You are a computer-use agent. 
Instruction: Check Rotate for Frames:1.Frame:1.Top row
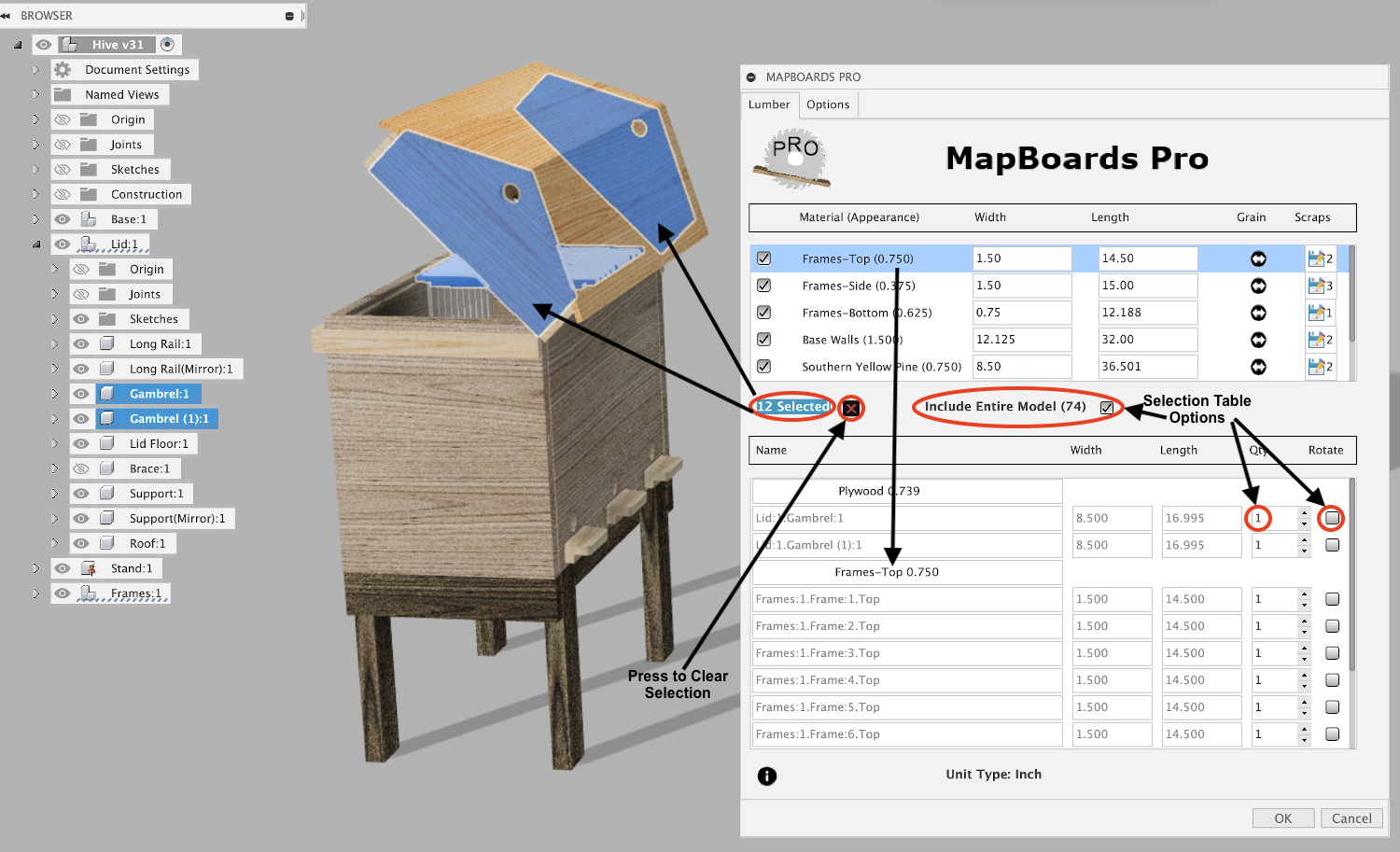[1332, 599]
